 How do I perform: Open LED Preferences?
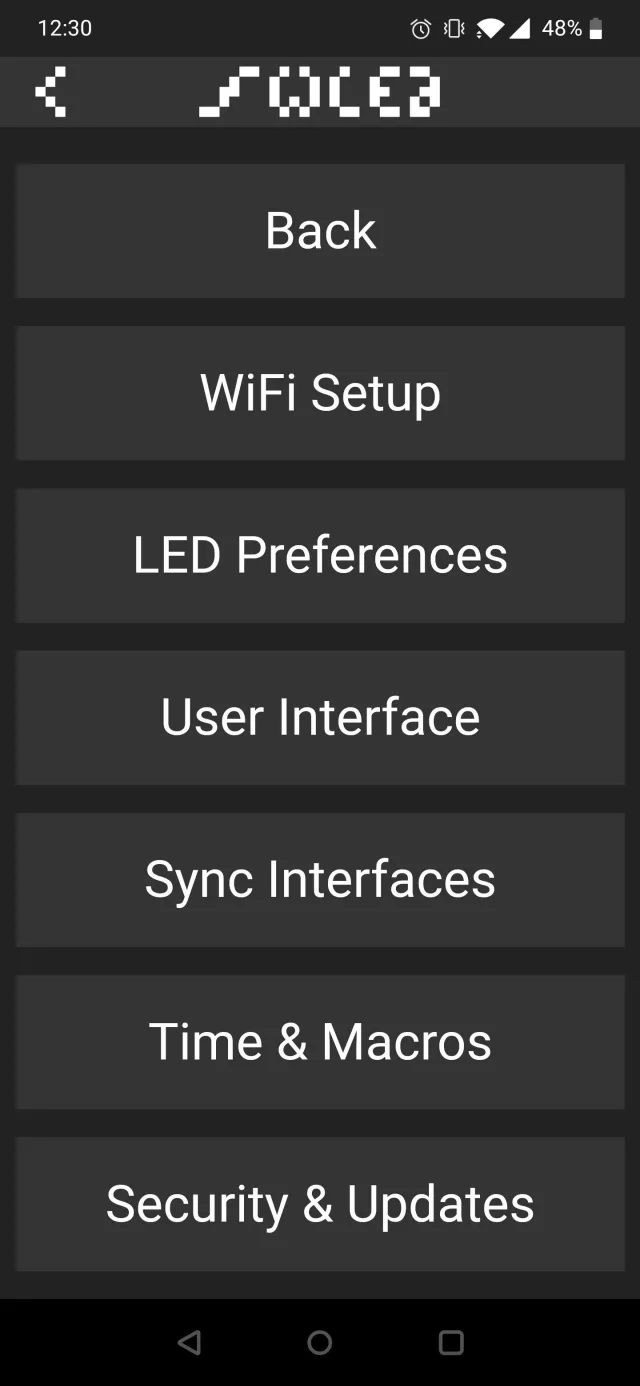coord(320,555)
